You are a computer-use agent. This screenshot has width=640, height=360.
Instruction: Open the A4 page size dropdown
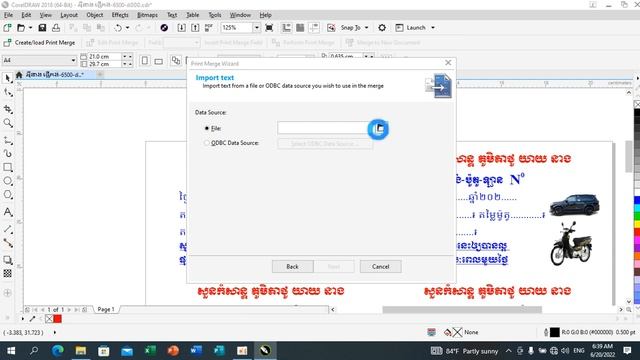[x=73, y=60]
